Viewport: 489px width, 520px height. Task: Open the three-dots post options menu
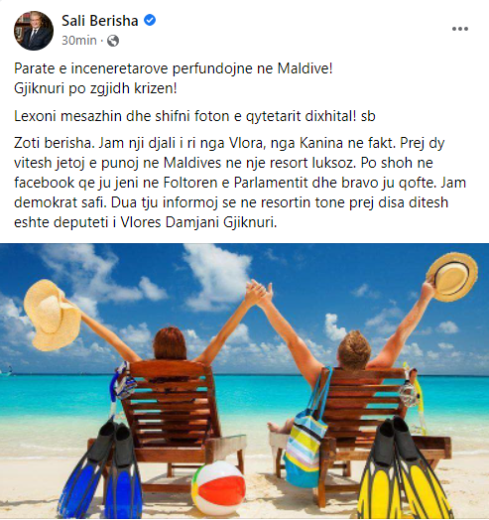[460, 29]
